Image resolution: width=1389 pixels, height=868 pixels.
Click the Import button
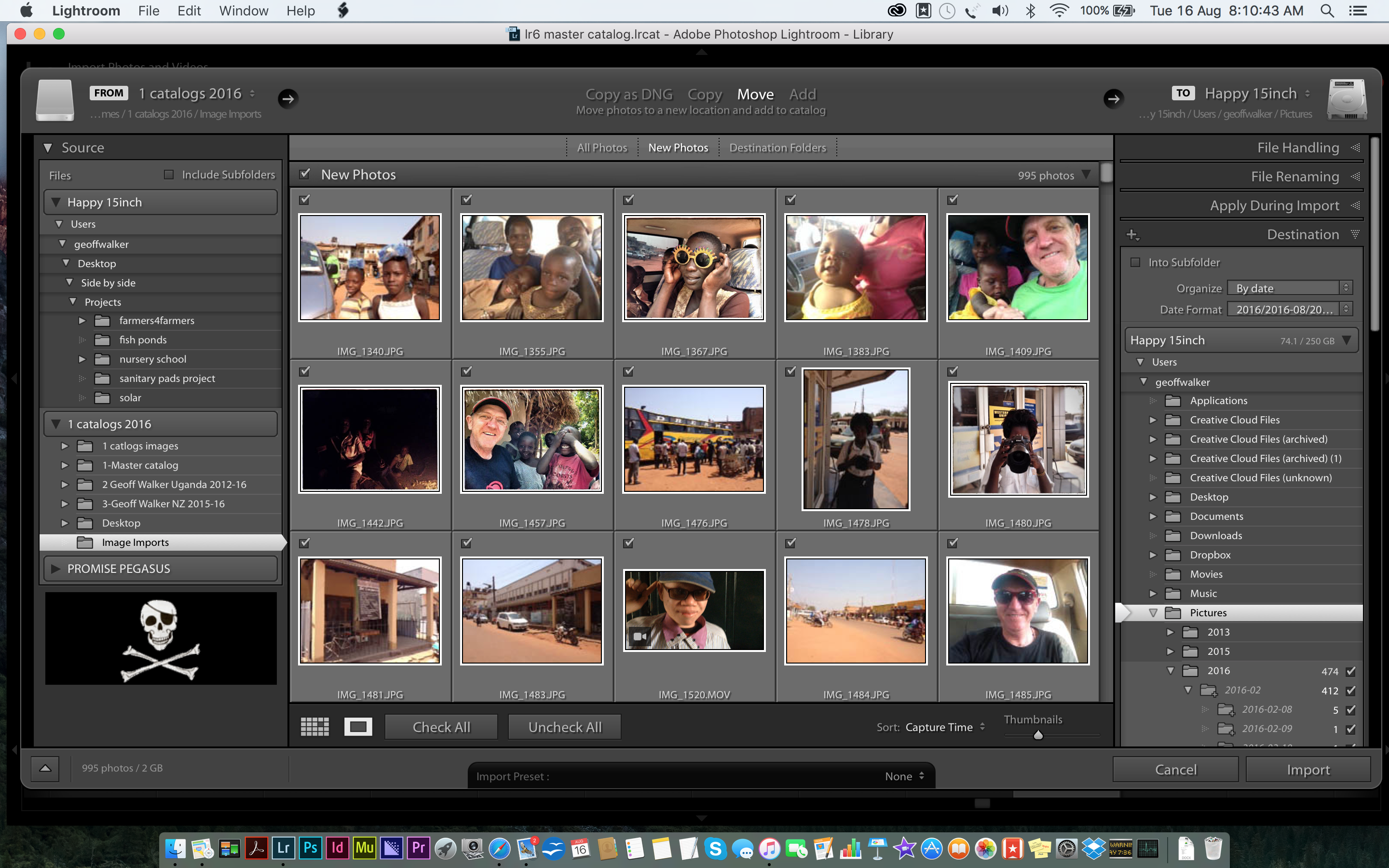point(1307,769)
